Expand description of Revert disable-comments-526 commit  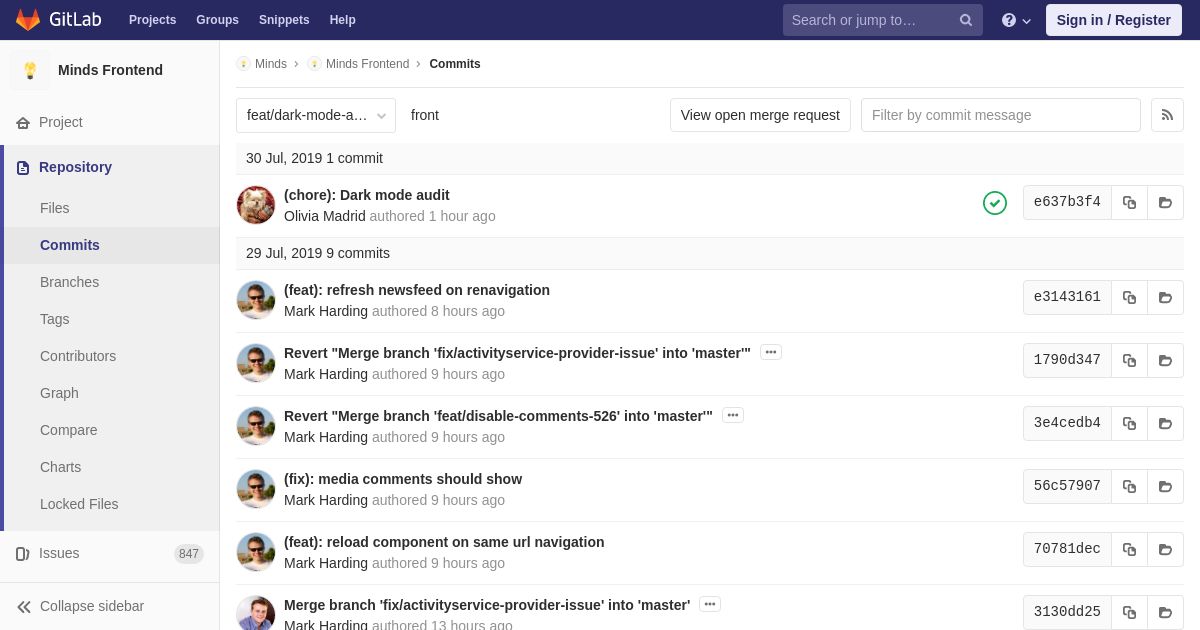732,415
